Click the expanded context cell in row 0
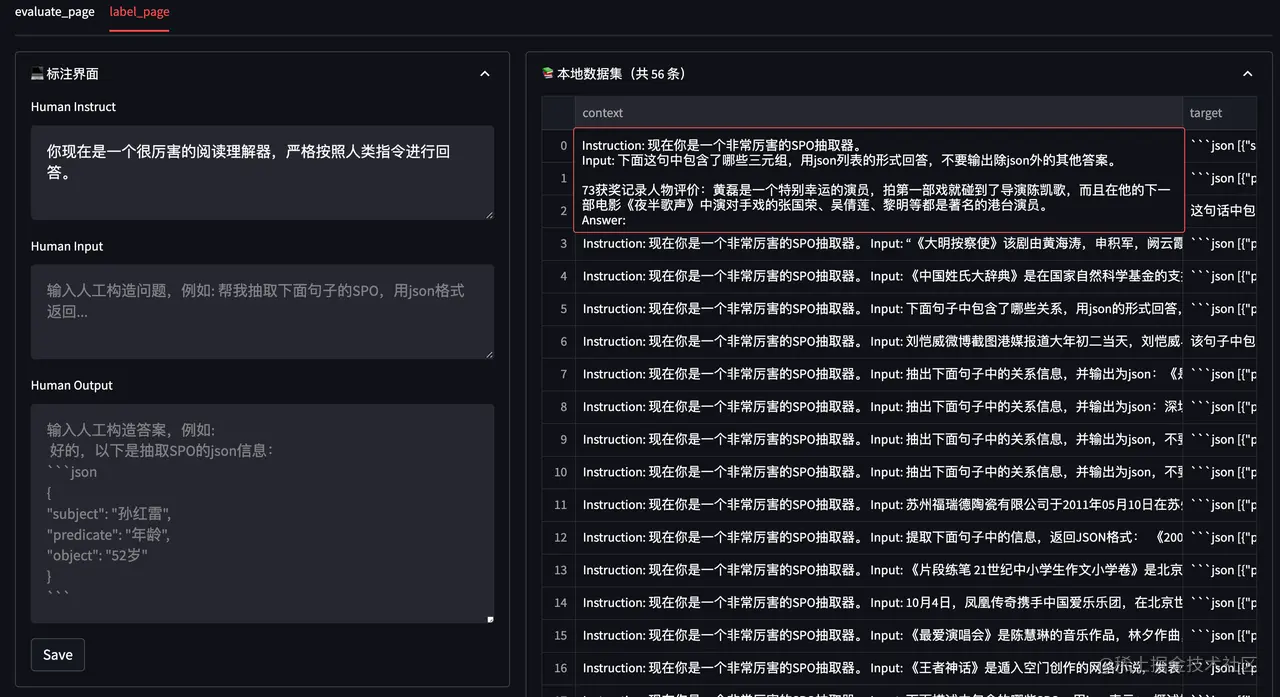 pos(879,180)
